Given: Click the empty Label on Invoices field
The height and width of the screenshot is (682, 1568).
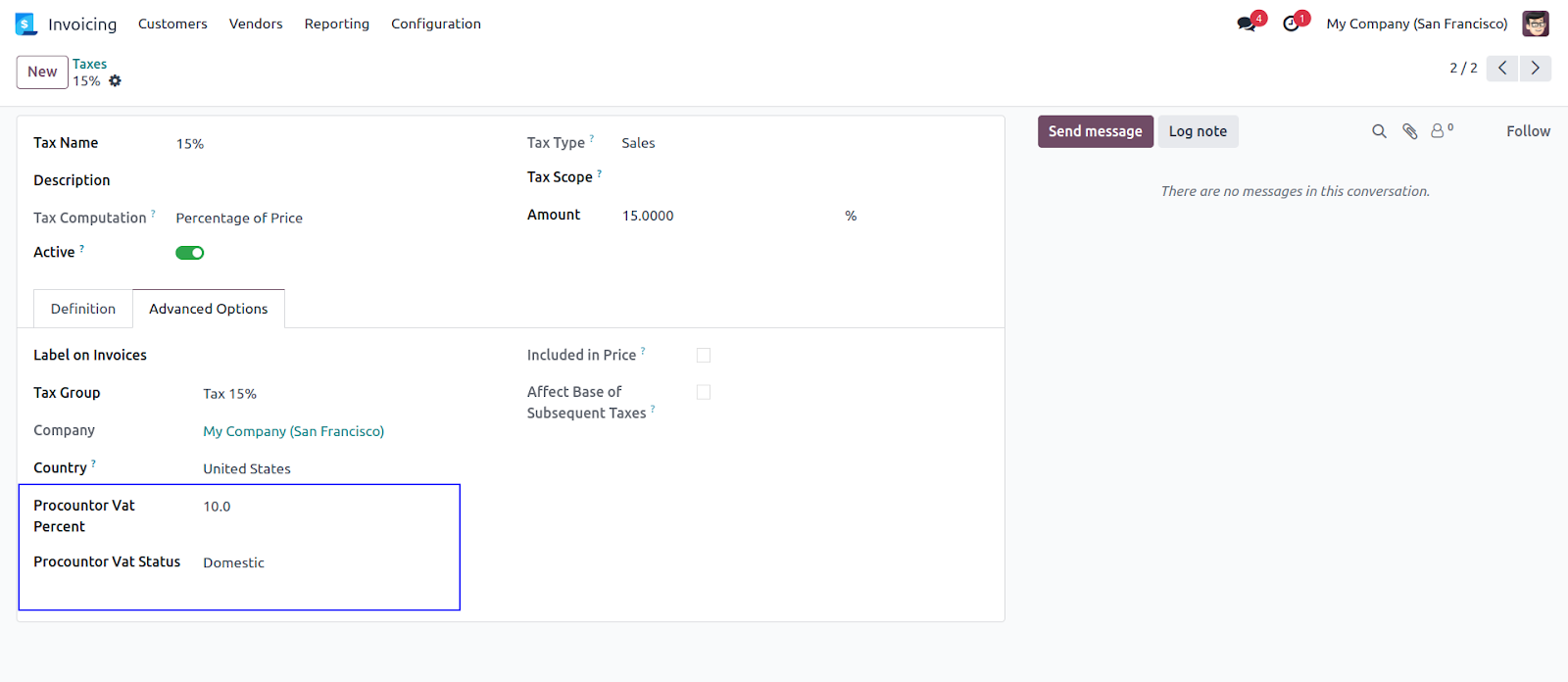Looking at the screenshot, I should 347,355.
